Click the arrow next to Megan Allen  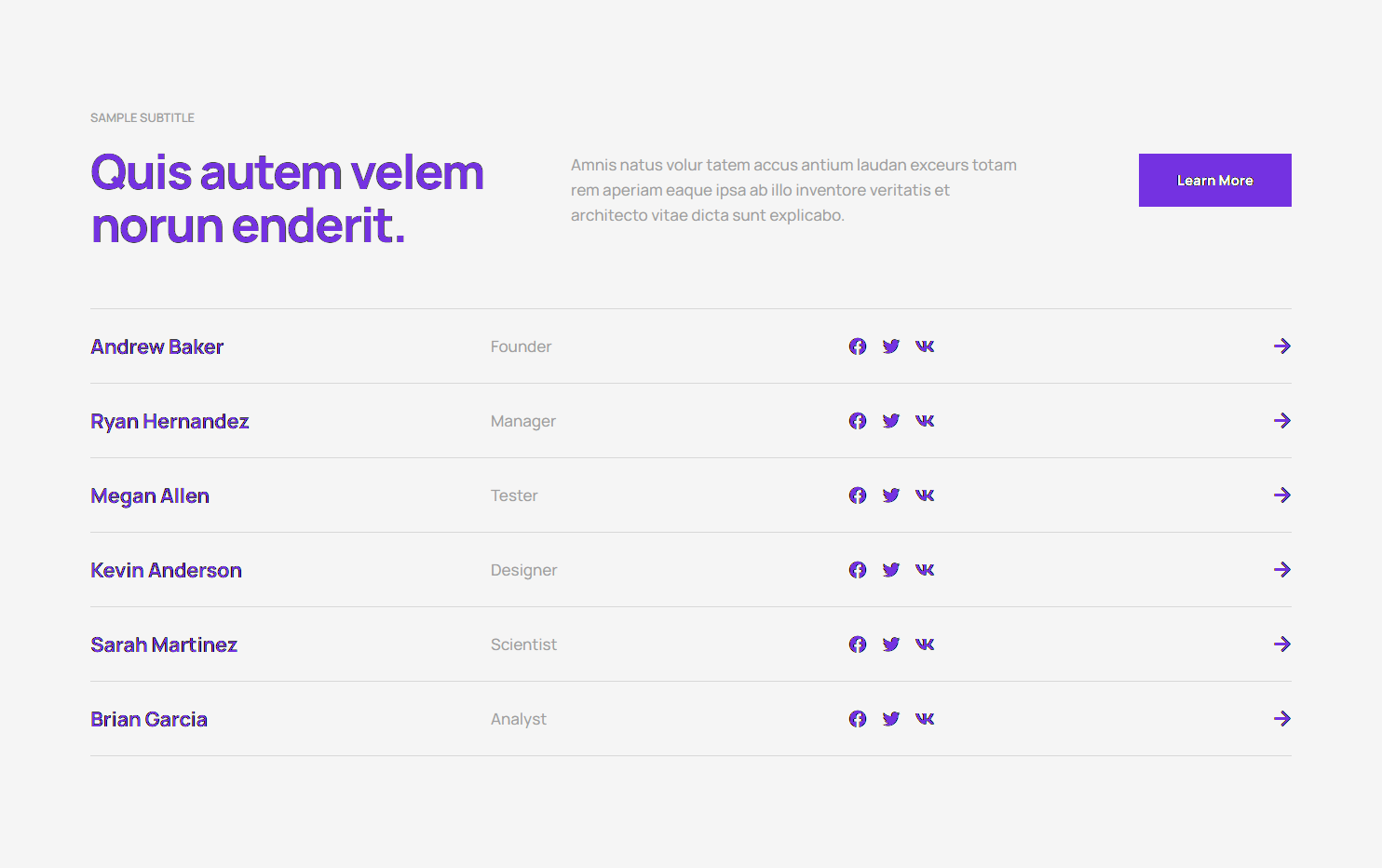[x=1282, y=495]
